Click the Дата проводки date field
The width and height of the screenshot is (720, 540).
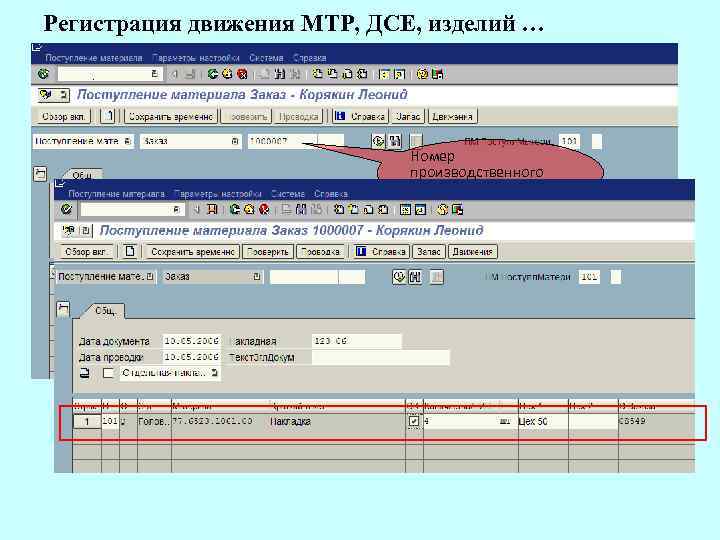(191, 357)
